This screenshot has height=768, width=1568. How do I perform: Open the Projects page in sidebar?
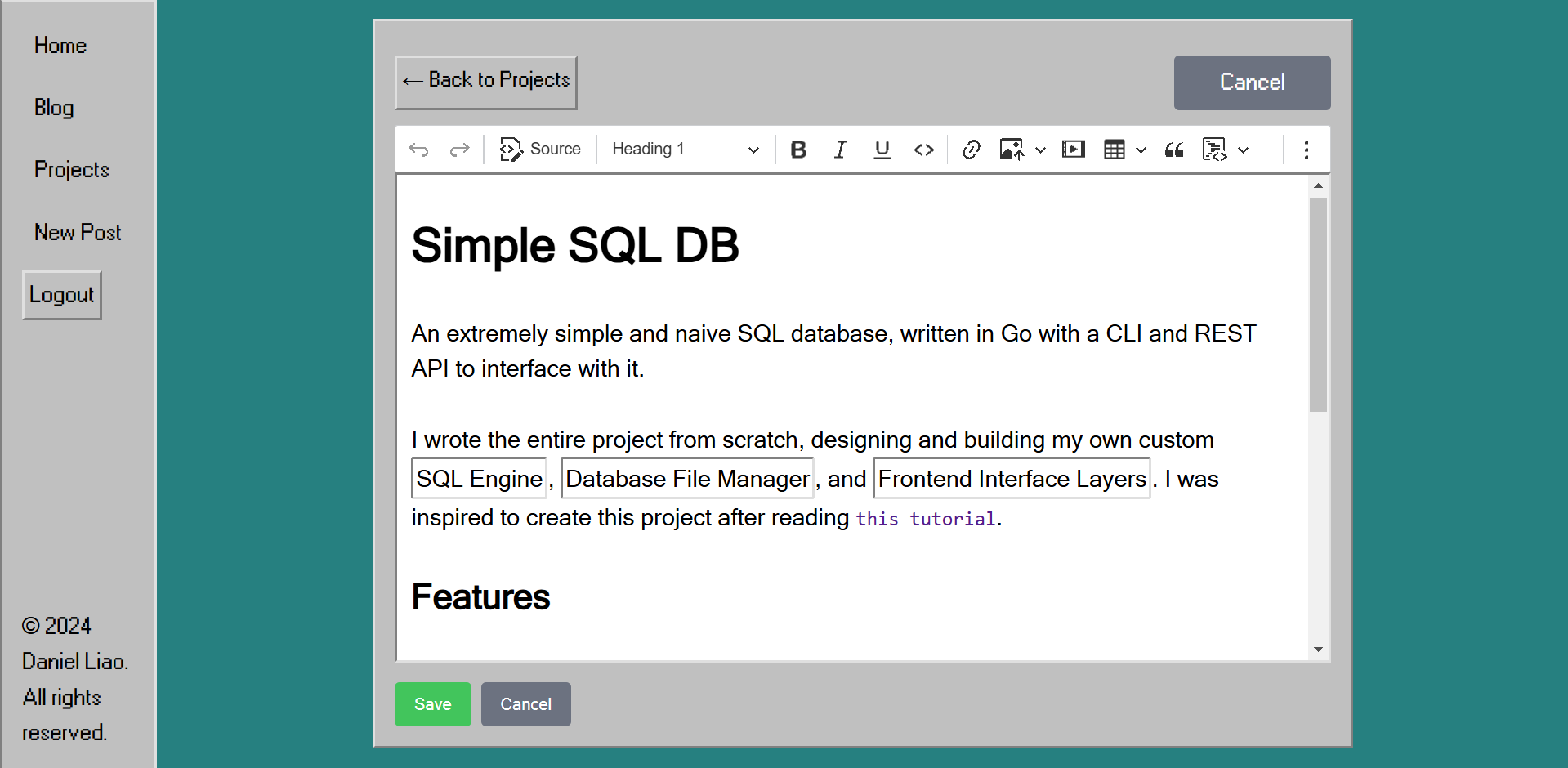pyautogui.click(x=72, y=170)
